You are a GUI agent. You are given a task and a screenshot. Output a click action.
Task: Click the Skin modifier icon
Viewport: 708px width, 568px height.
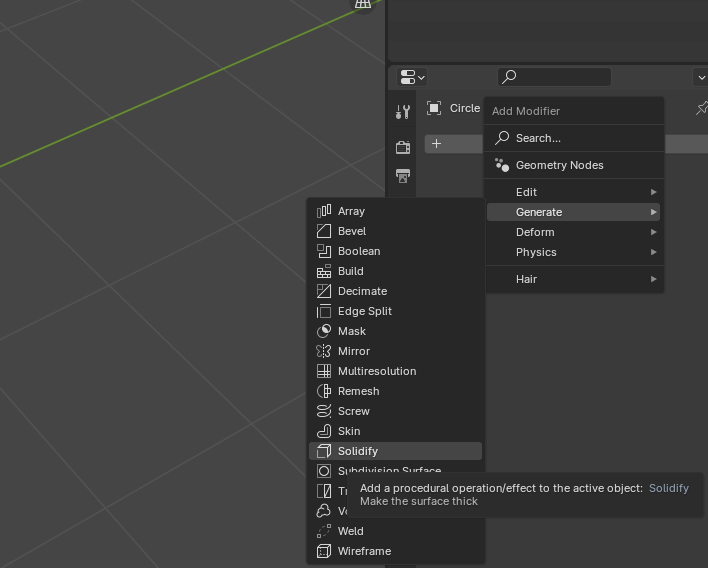click(324, 431)
